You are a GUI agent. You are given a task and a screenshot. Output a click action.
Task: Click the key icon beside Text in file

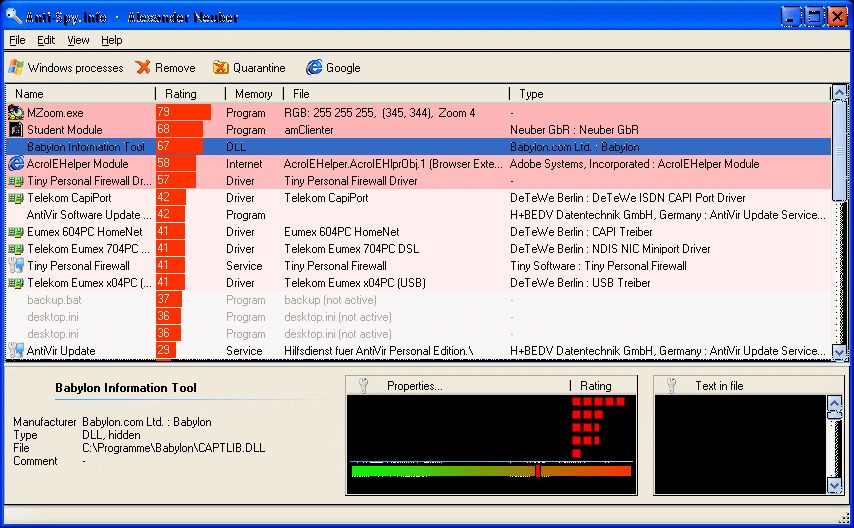click(x=671, y=386)
